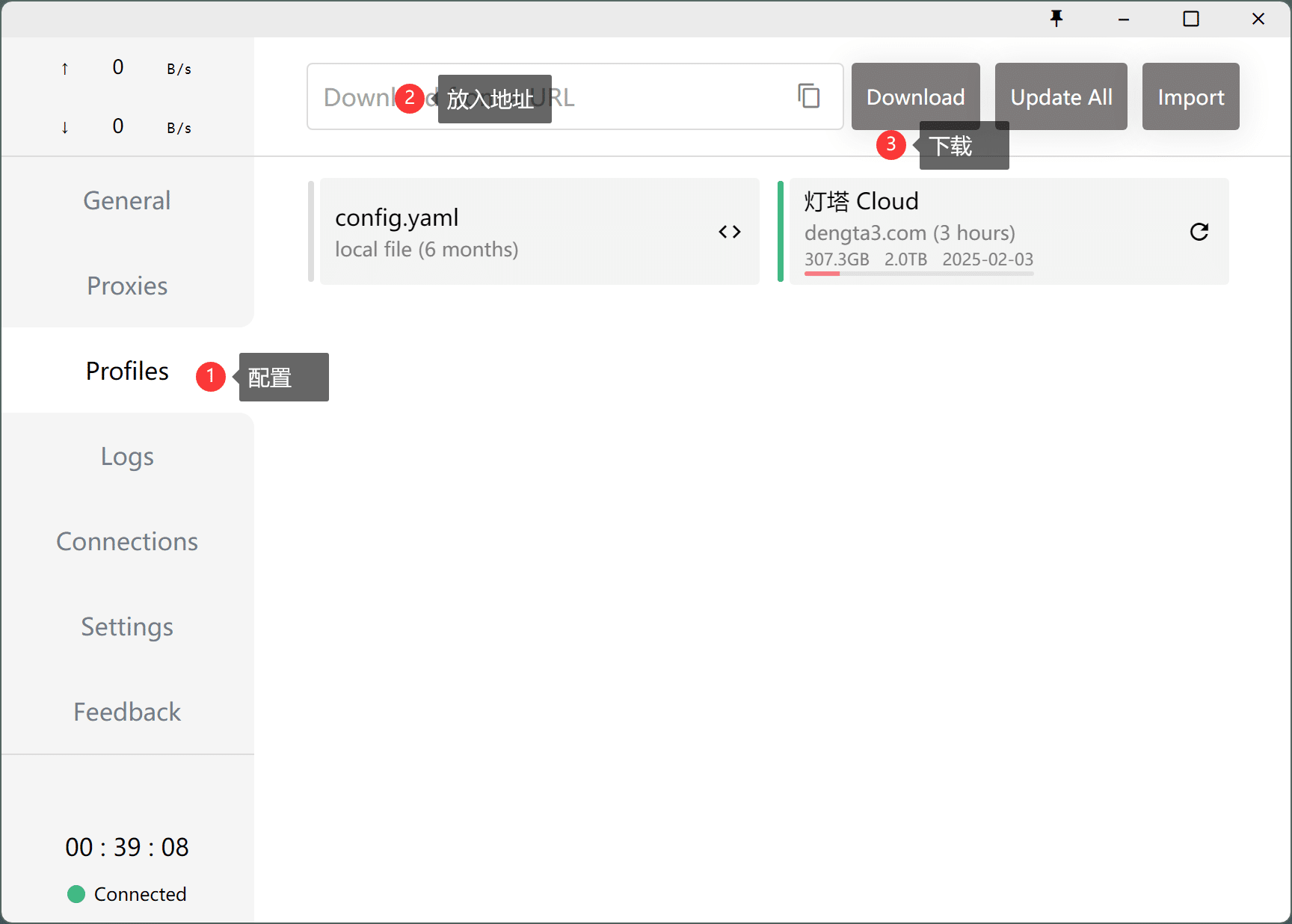Click the Download button
1292x924 pixels.
click(x=915, y=96)
